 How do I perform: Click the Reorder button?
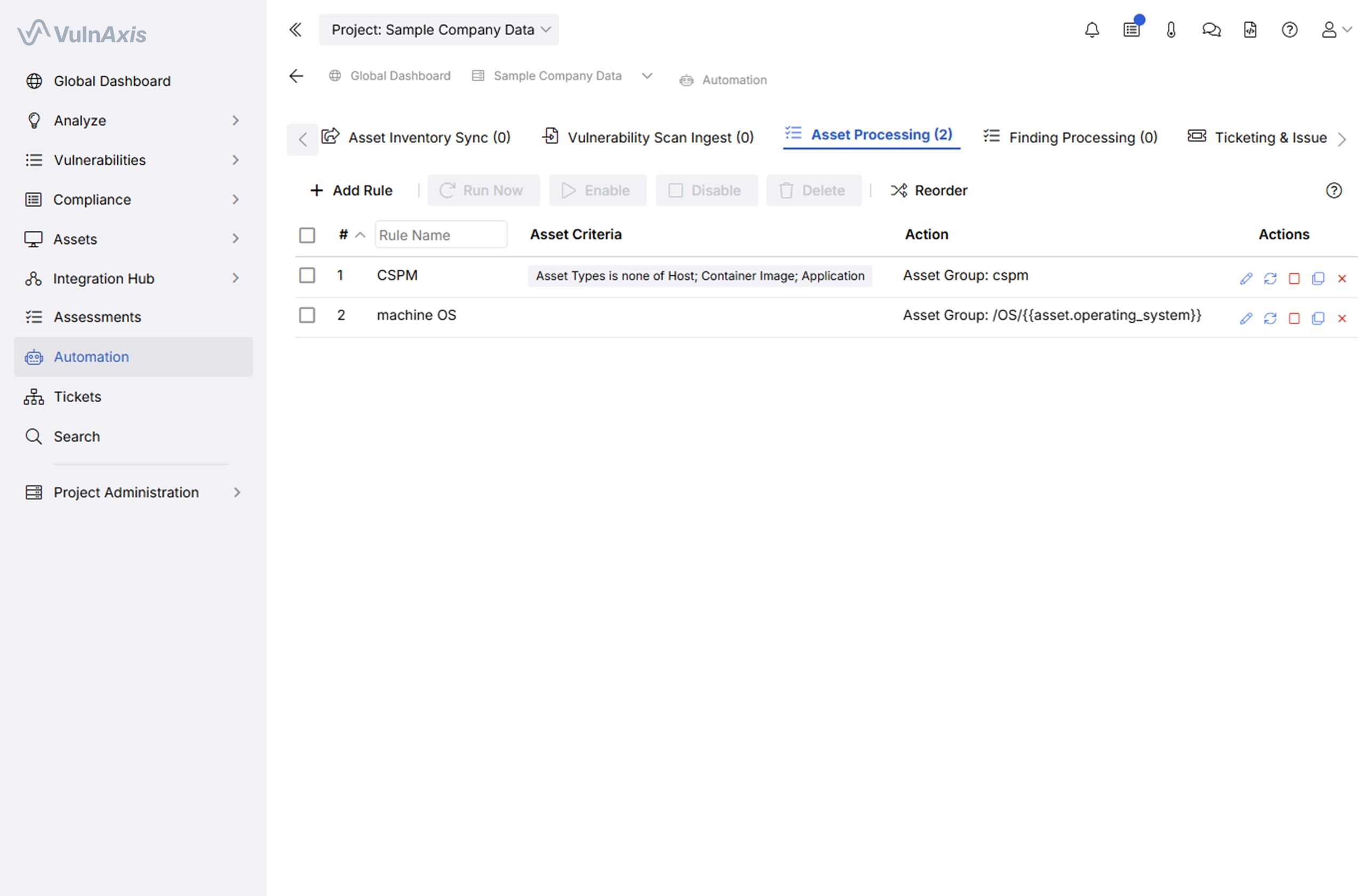click(929, 190)
